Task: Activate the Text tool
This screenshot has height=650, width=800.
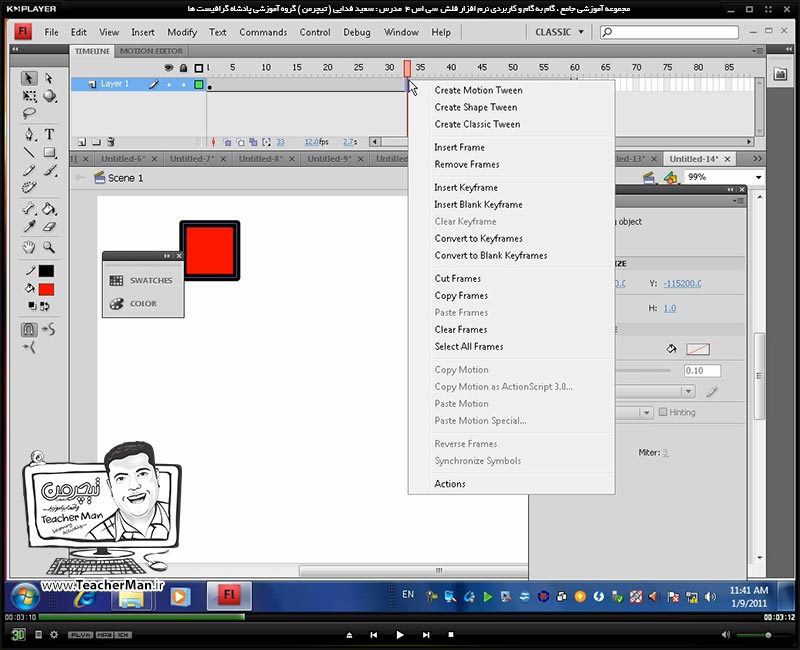Action: pyautogui.click(x=49, y=134)
